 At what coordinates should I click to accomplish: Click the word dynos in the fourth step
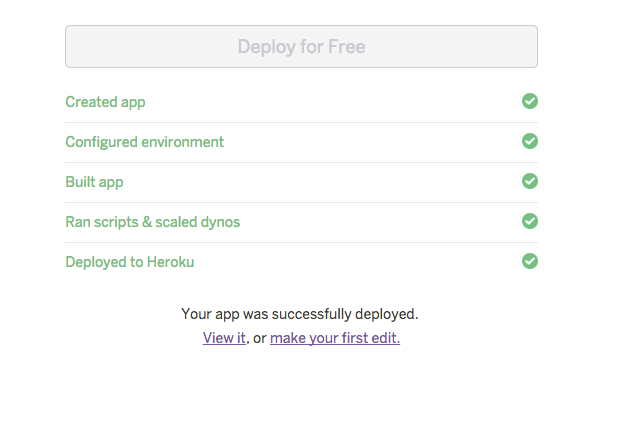click(219, 222)
